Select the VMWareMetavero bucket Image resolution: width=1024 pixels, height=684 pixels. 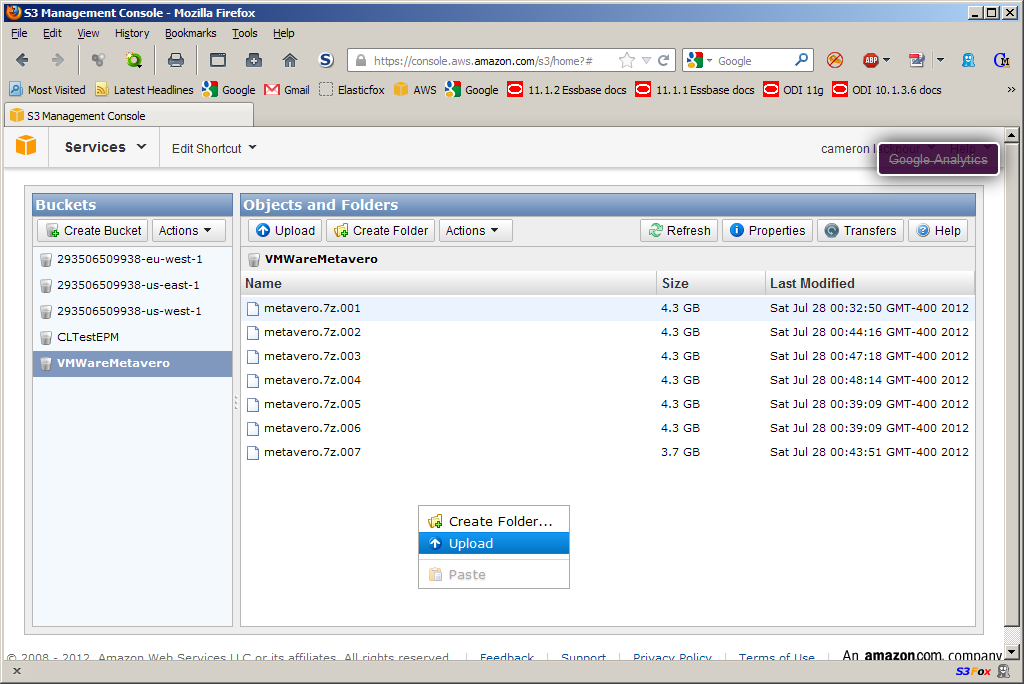pyautogui.click(x=133, y=363)
